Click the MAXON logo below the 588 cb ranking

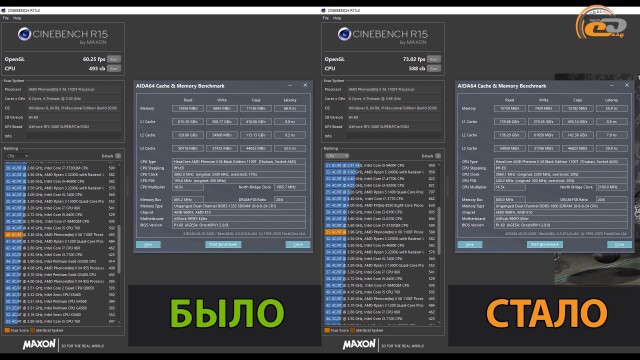[359, 345]
